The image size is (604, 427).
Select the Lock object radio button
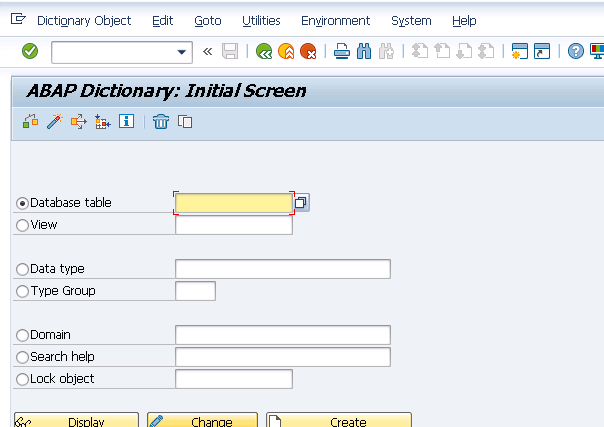pos(22,379)
